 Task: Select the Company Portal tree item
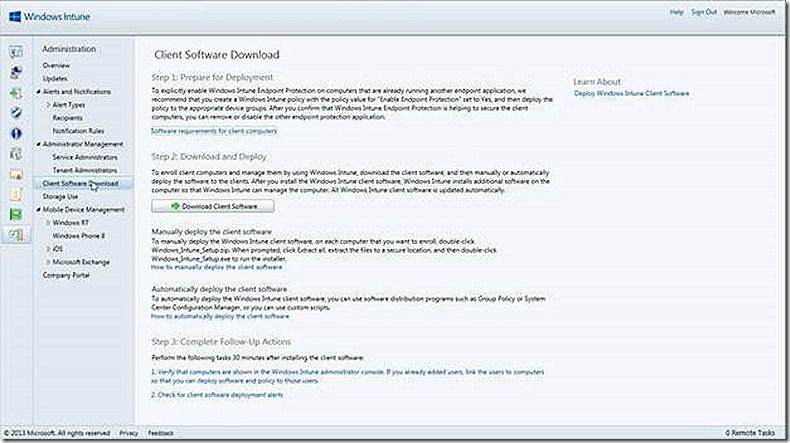(x=66, y=275)
